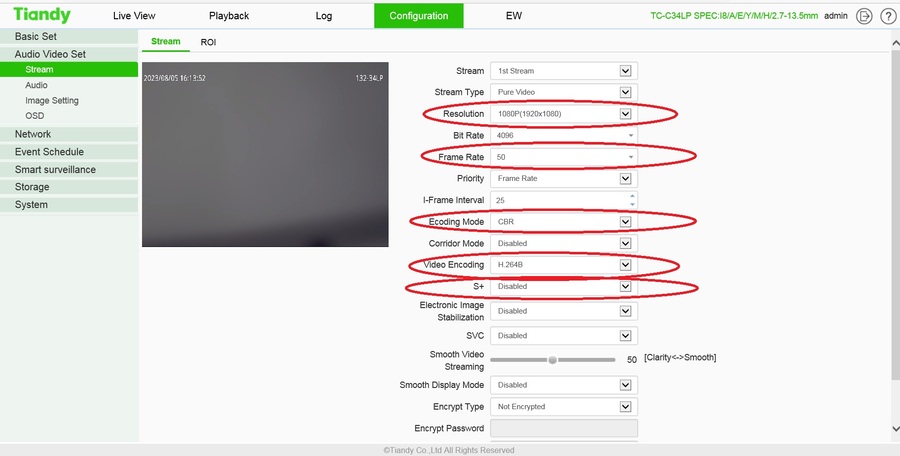Switch to the ROI sub-tab

[x=208, y=42]
